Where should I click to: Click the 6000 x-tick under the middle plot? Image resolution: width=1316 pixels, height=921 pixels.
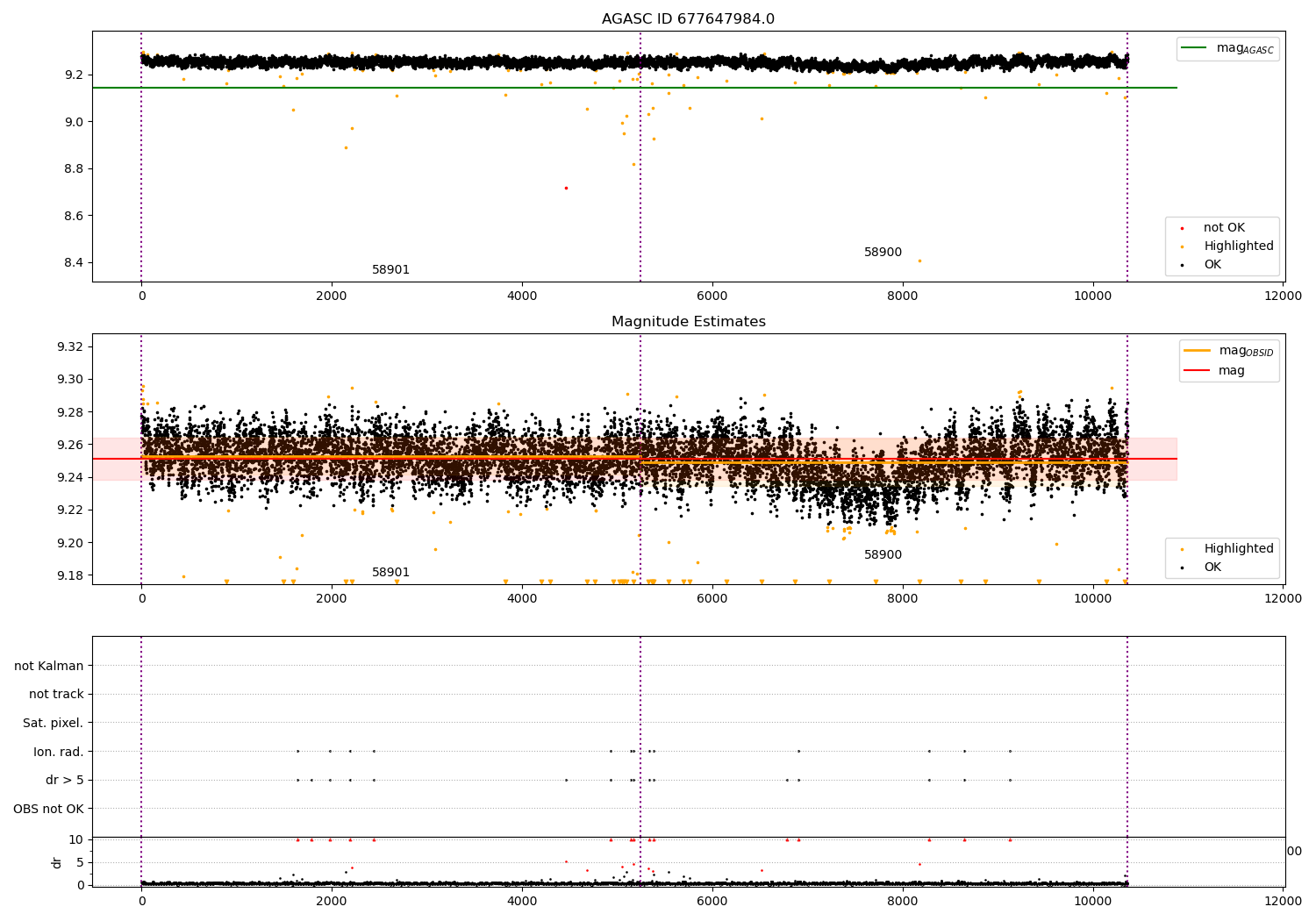pos(712,599)
